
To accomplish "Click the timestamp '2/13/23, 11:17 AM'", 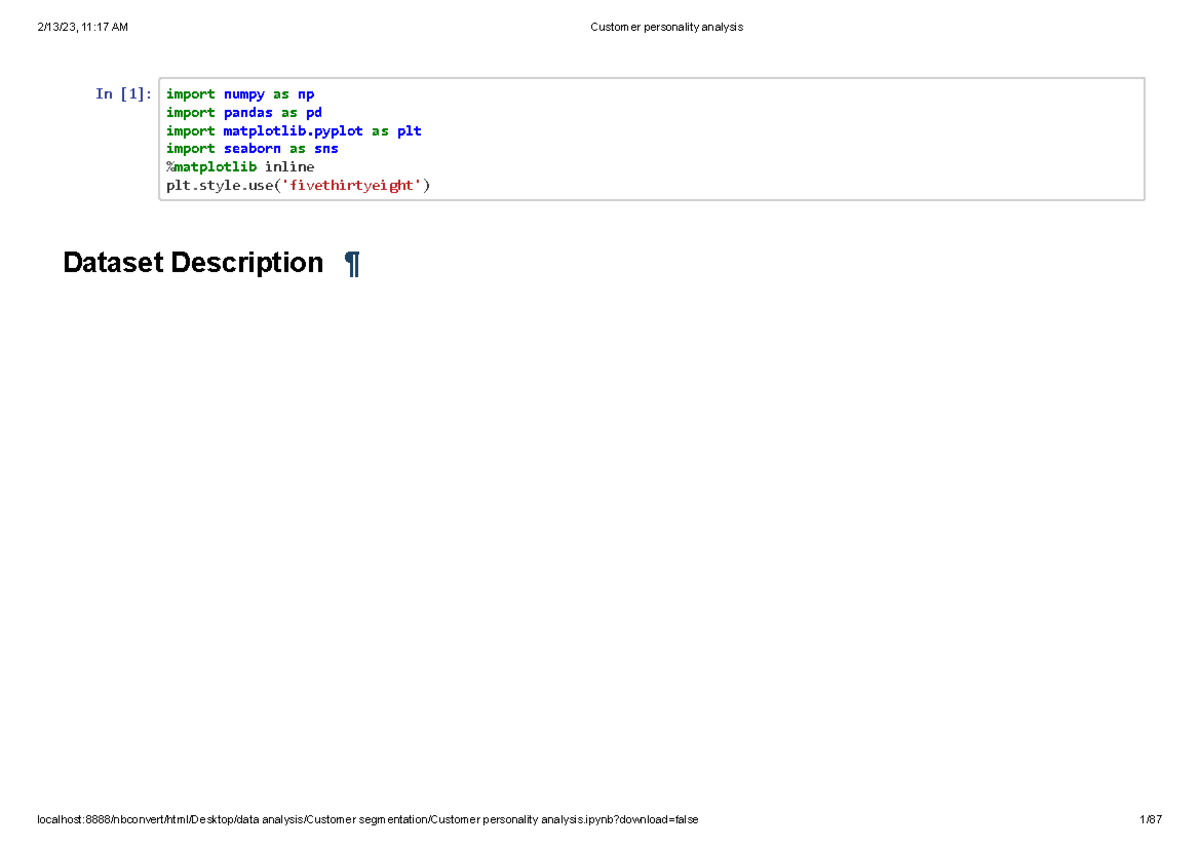I will (83, 27).
